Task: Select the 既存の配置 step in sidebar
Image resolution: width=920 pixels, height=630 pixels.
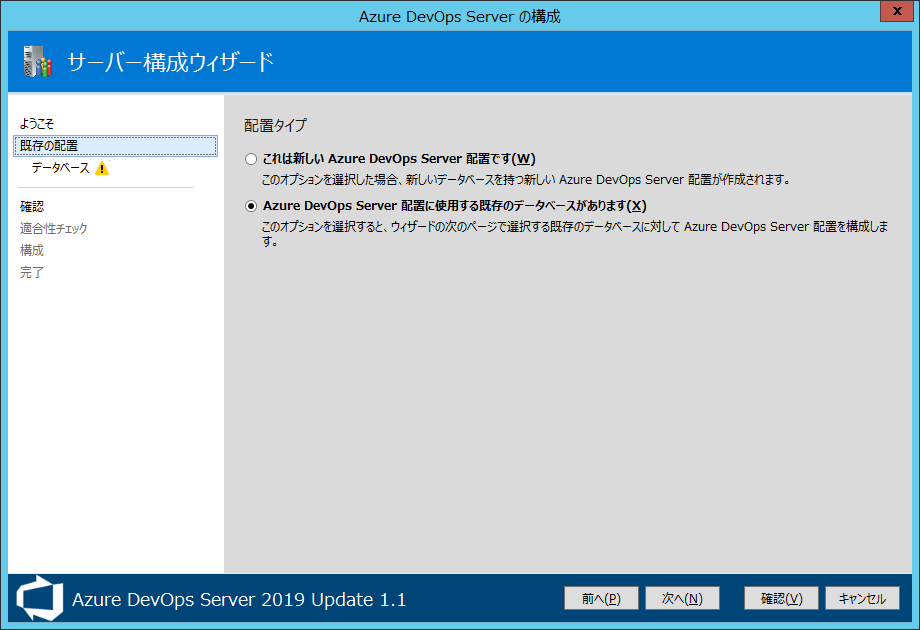Action: coord(116,146)
